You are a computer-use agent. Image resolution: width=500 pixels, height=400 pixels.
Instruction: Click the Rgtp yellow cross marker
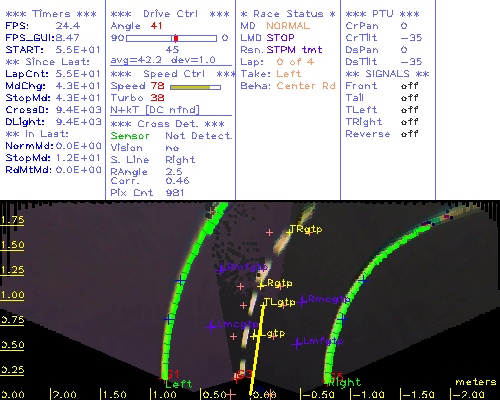pos(262,286)
